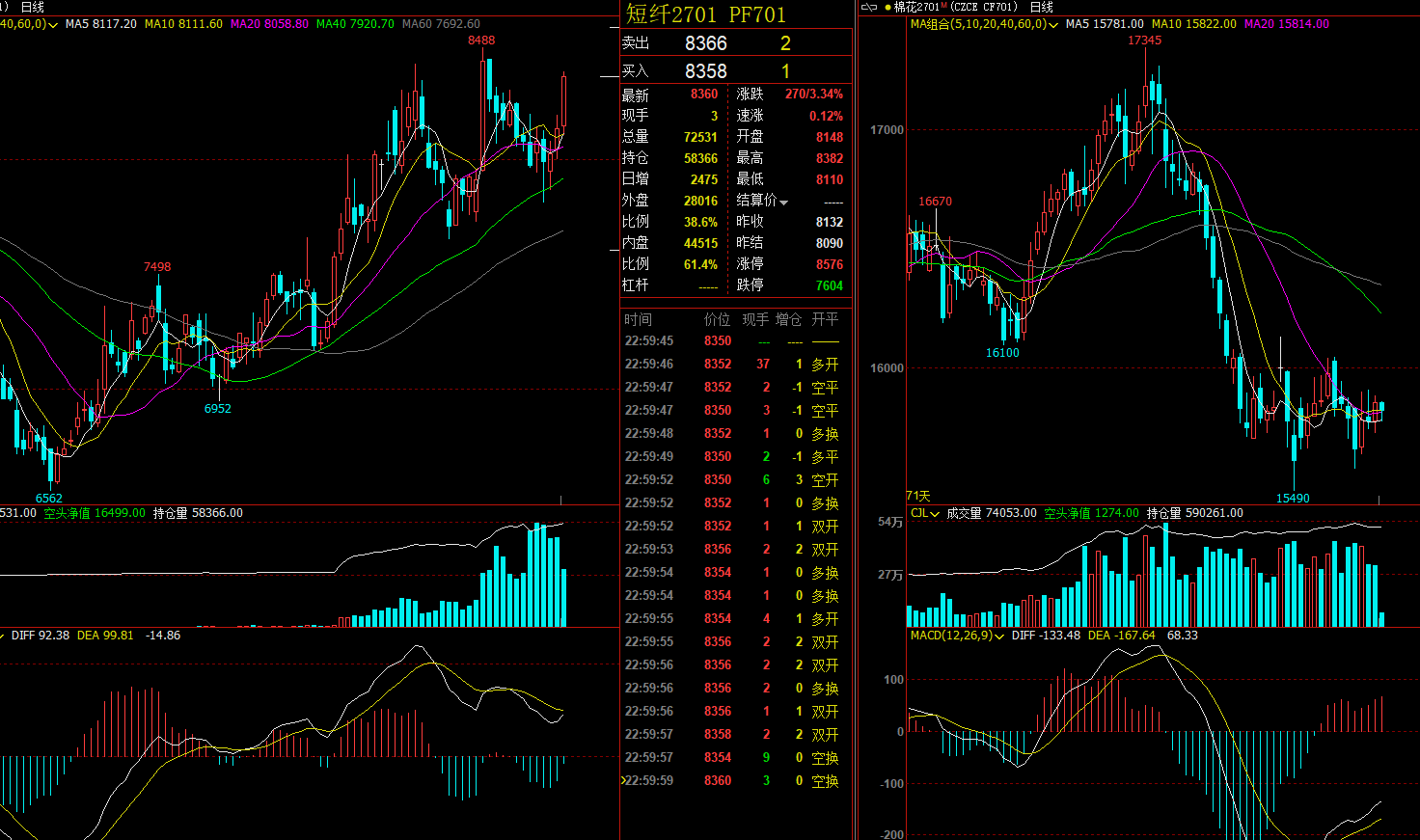The width and height of the screenshot is (1420, 840).
Task: Click the 短纤2701 PF701 quote title
Action: (x=706, y=14)
